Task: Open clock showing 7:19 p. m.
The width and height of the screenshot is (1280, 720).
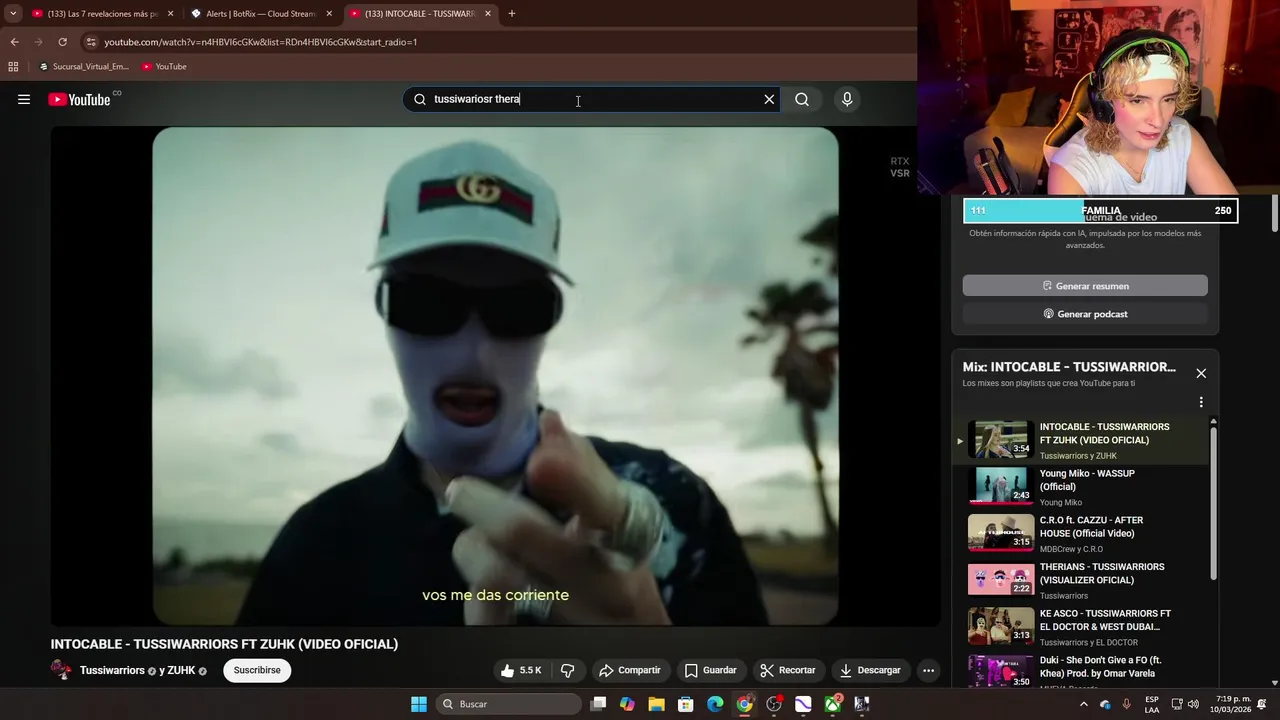Action: pyautogui.click(x=1233, y=704)
